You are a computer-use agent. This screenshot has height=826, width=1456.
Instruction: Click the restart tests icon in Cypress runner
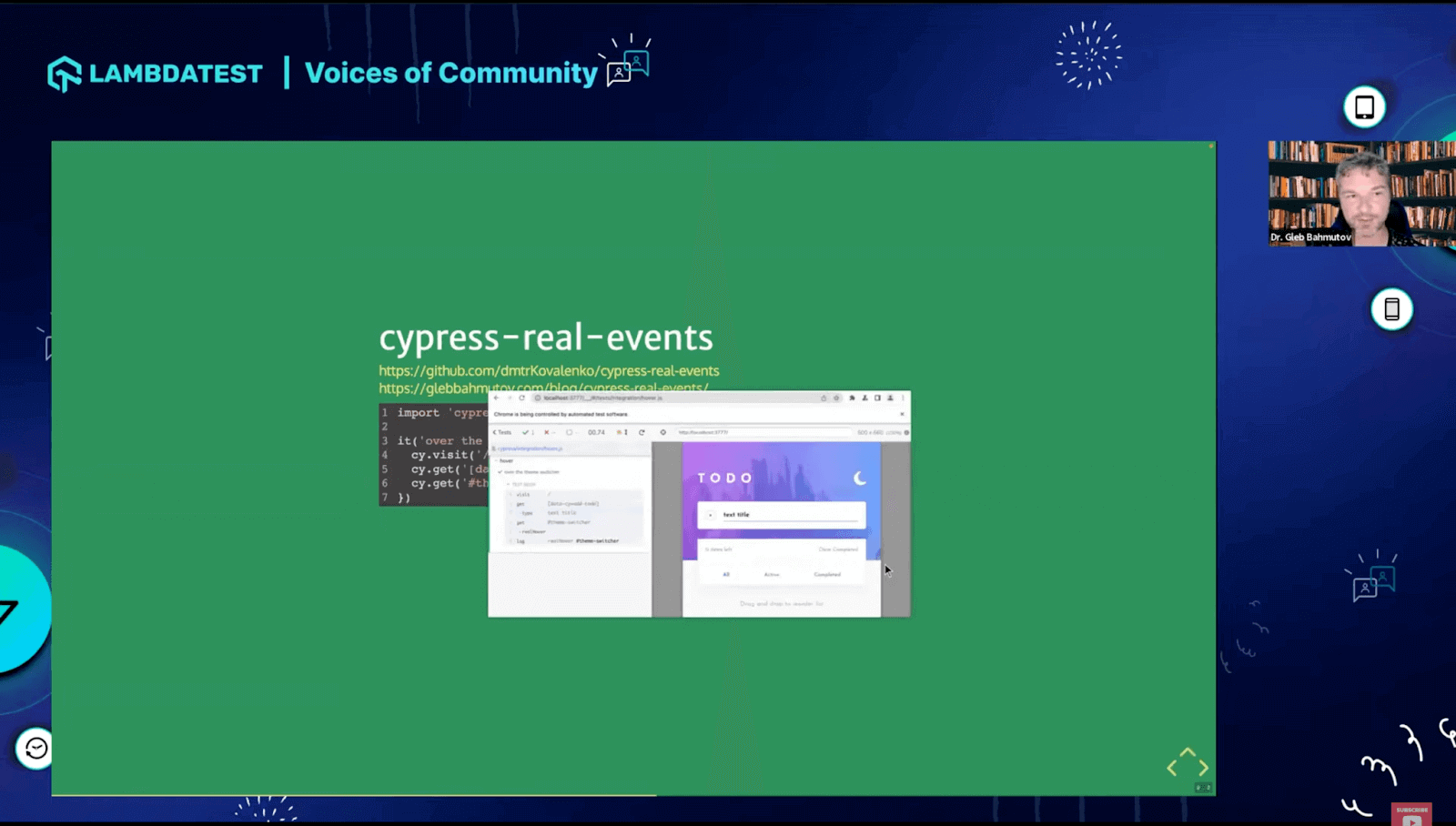click(642, 431)
